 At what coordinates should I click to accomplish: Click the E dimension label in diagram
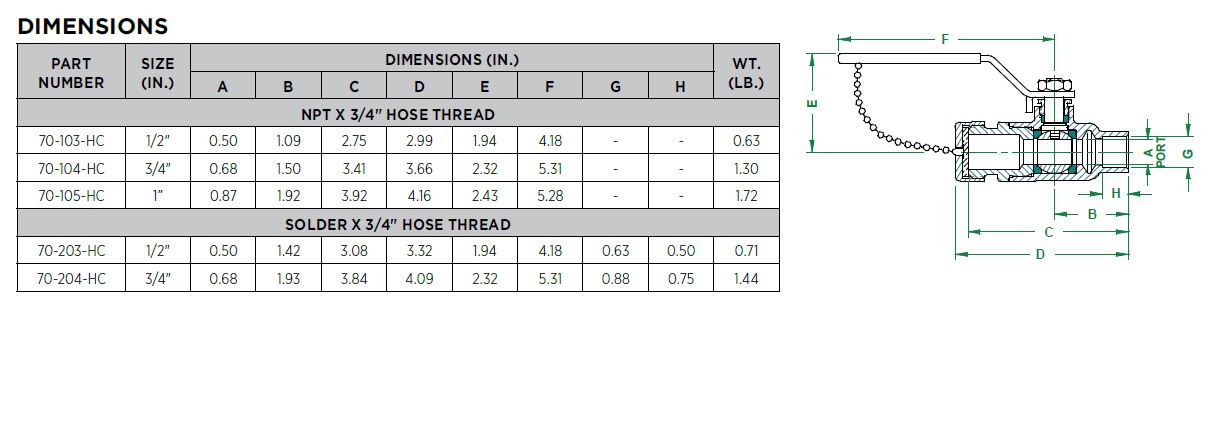[x=813, y=102]
